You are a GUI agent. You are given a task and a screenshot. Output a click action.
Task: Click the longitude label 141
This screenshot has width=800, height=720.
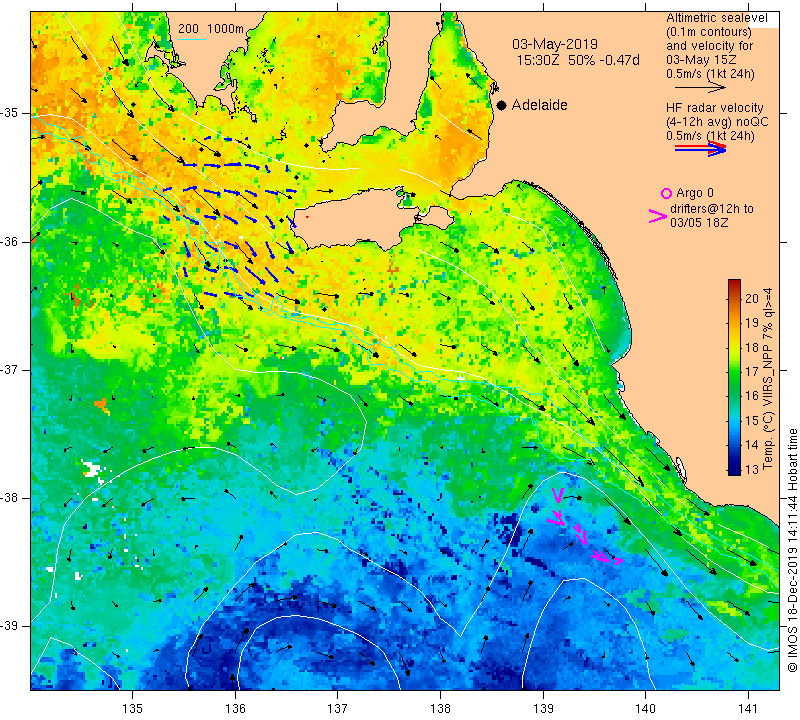(x=748, y=709)
